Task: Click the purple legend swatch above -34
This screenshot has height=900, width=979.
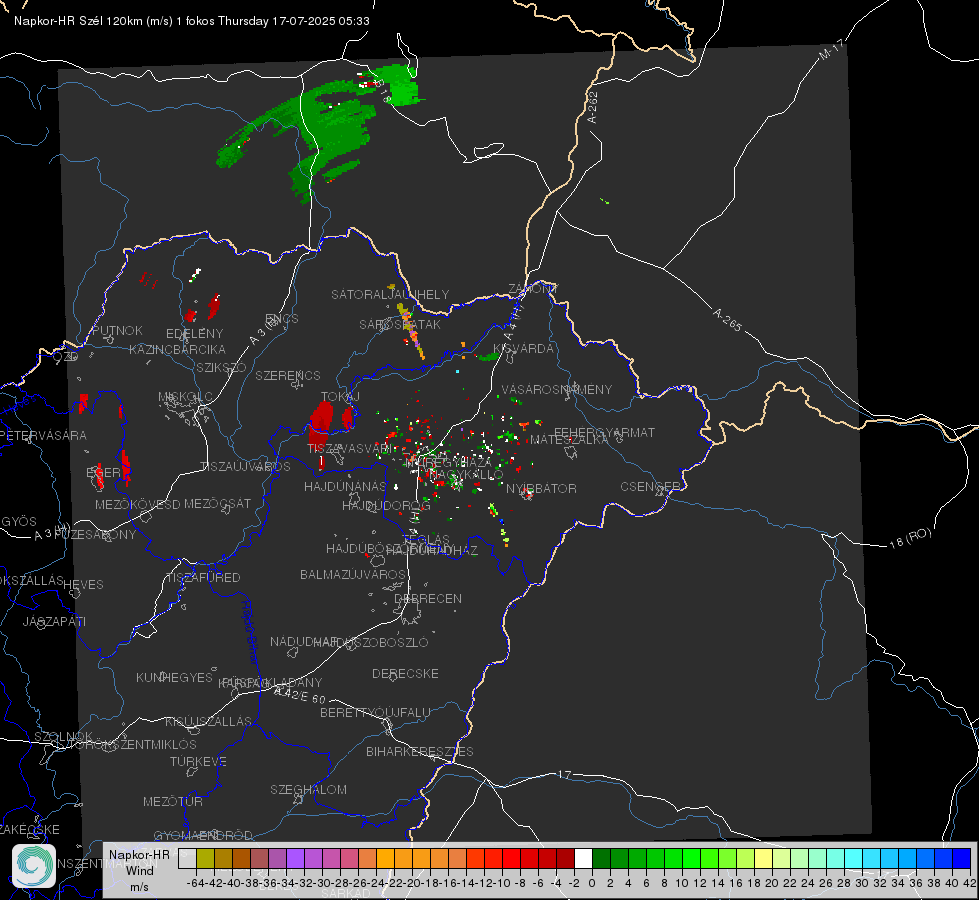Action: [x=295, y=858]
